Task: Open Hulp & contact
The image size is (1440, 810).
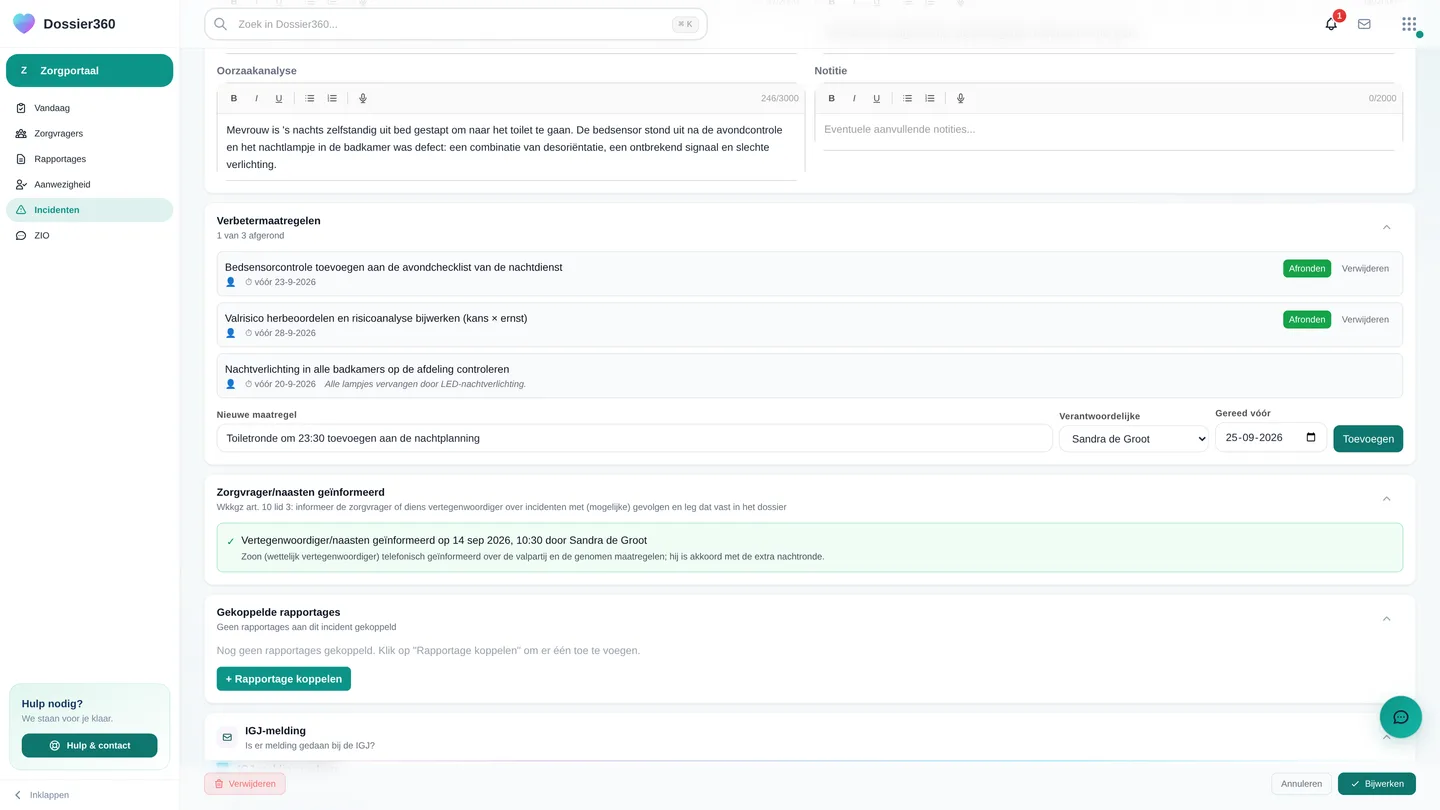Action: (90, 745)
